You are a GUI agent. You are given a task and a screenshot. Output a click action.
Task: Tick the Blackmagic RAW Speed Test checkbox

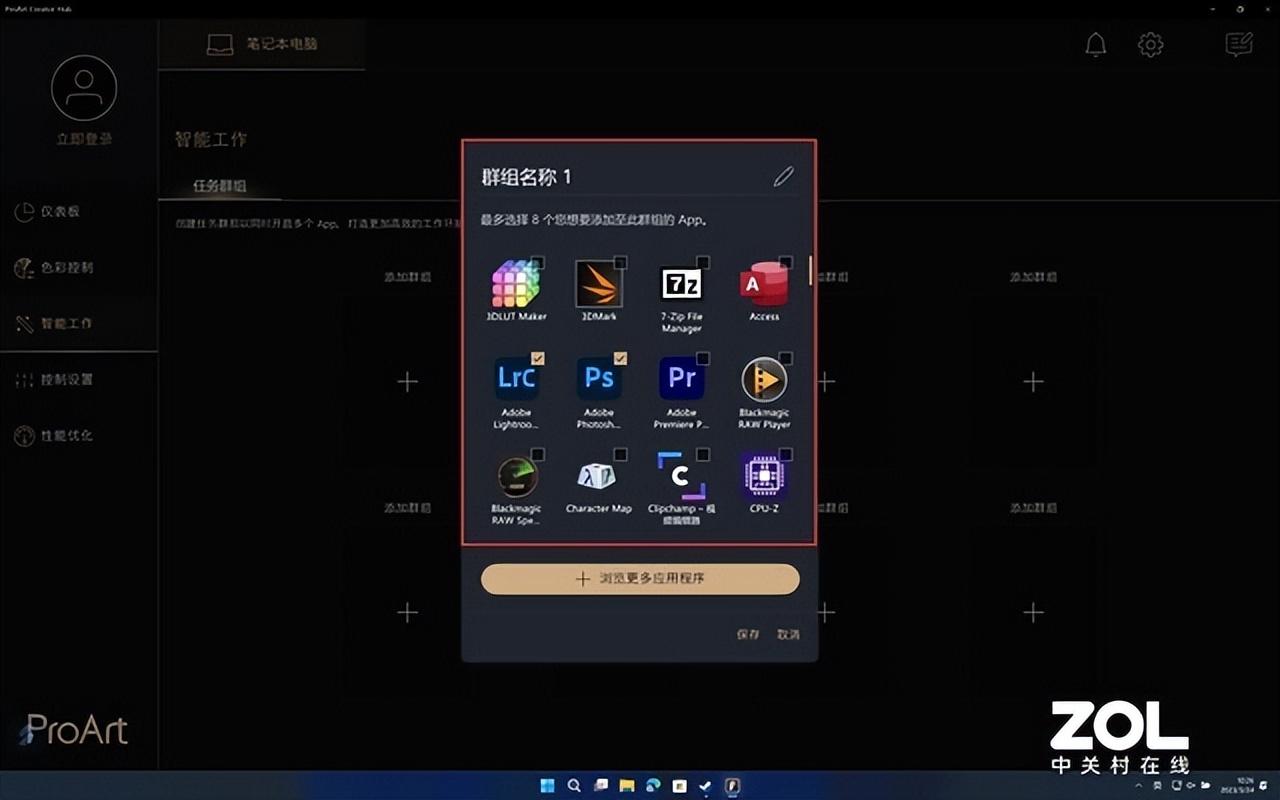[538, 454]
